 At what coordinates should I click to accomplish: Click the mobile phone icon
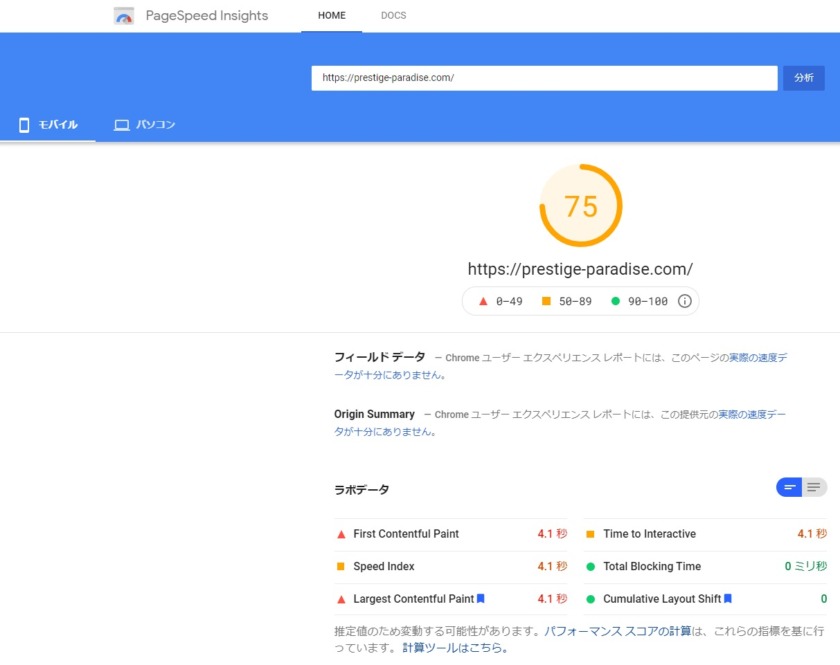point(24,125)
